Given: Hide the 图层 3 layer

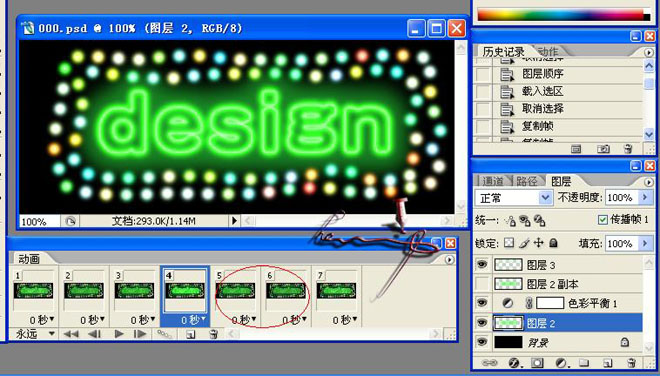Looking at the screenshot, I should click(x=482, y=264).
